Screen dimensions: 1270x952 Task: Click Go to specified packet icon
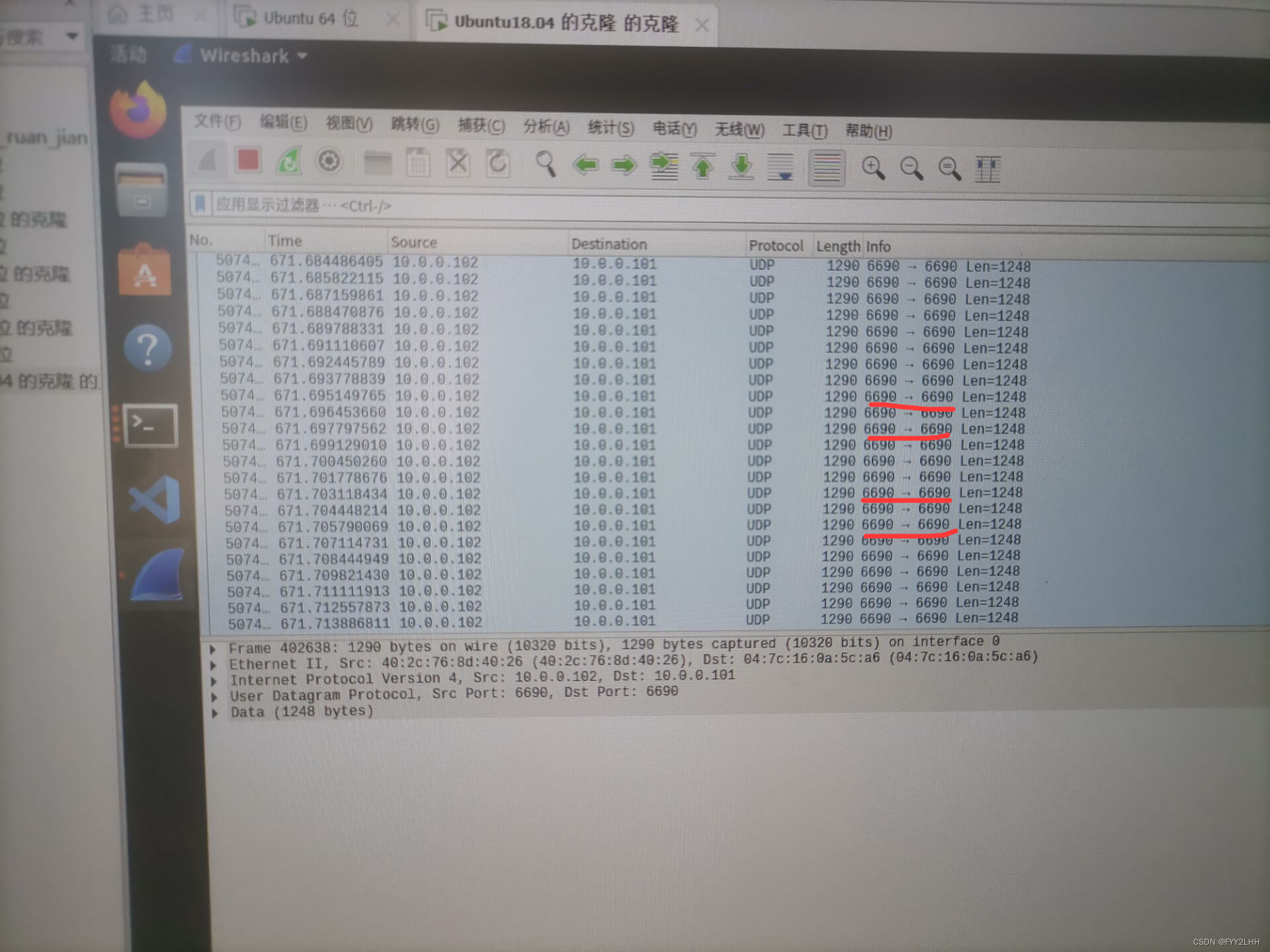(x=664, y=166)
